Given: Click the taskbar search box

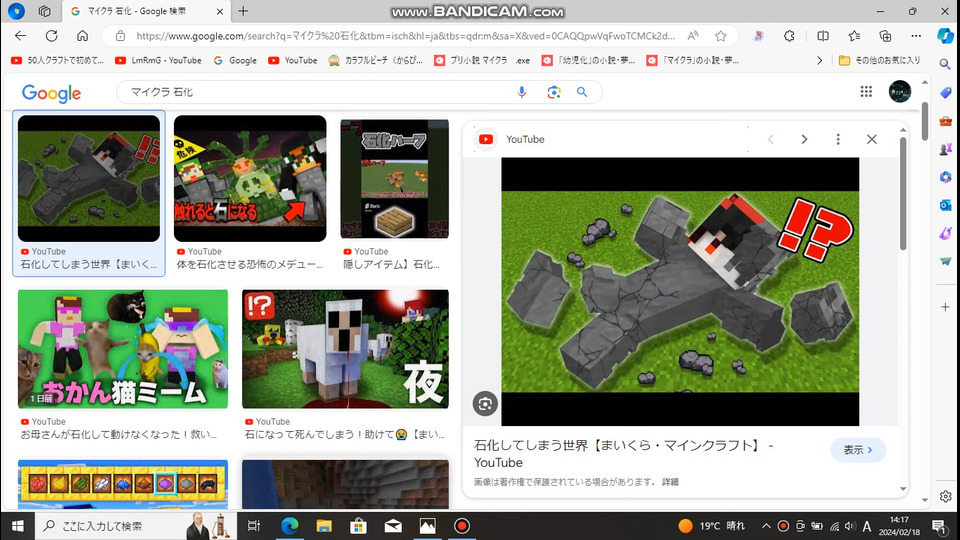Looking at the screenshot, I should coord(134,526).
